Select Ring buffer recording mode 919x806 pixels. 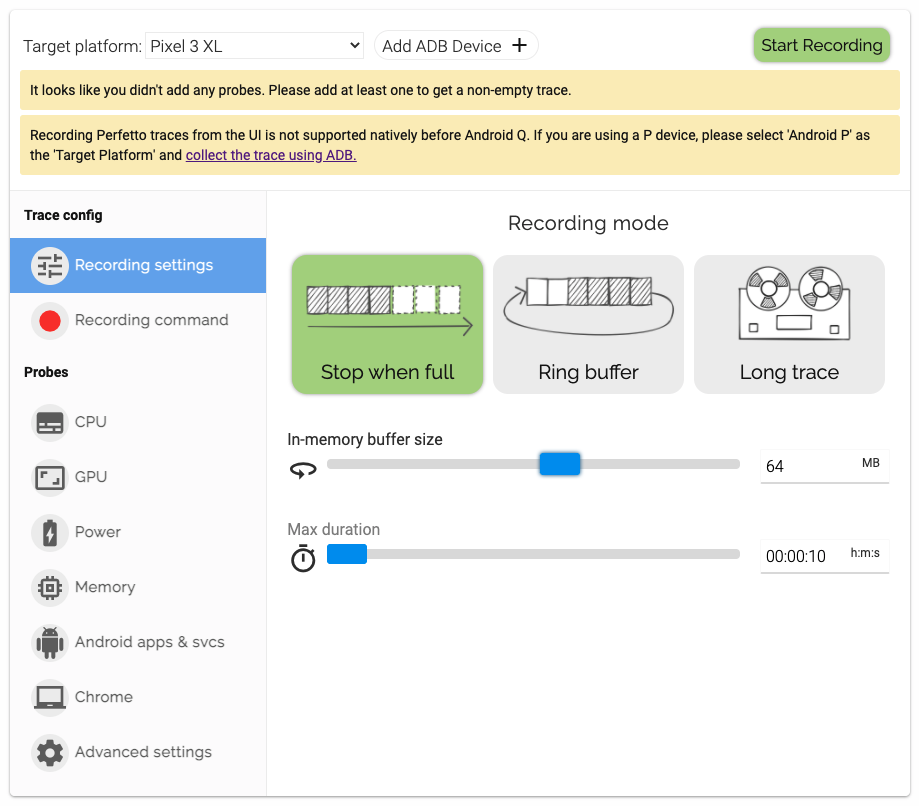click(x=588, y=324)
